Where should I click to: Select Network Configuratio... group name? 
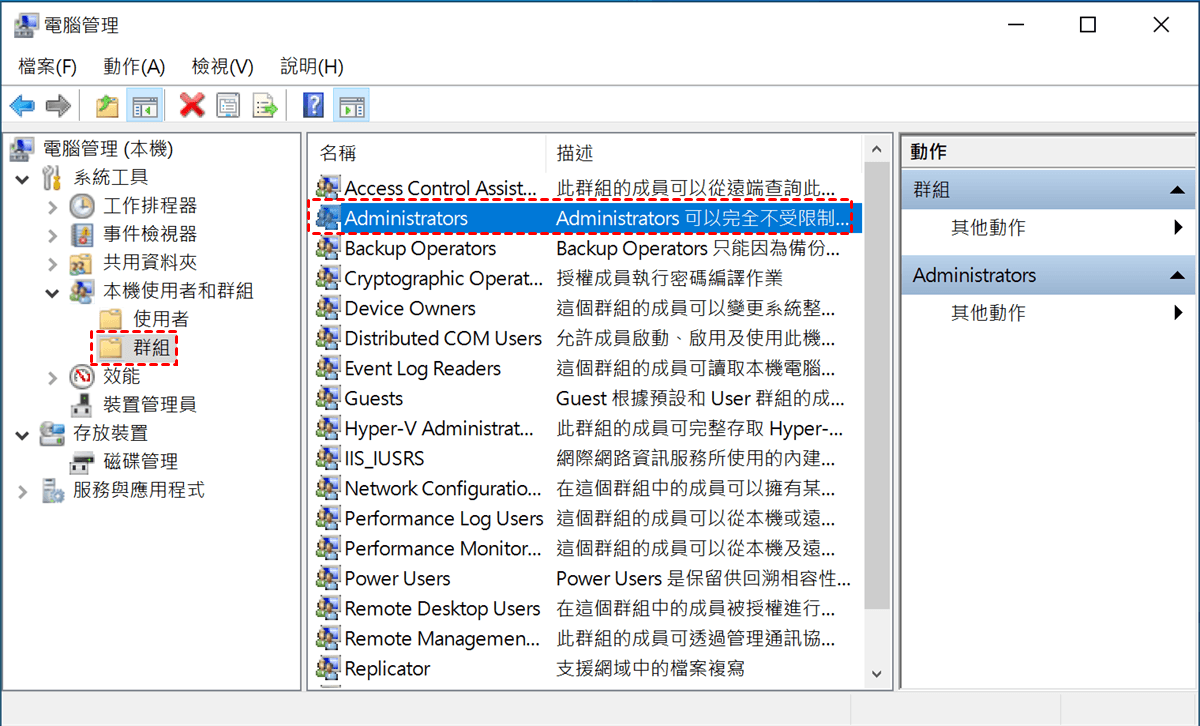(442, 488)
